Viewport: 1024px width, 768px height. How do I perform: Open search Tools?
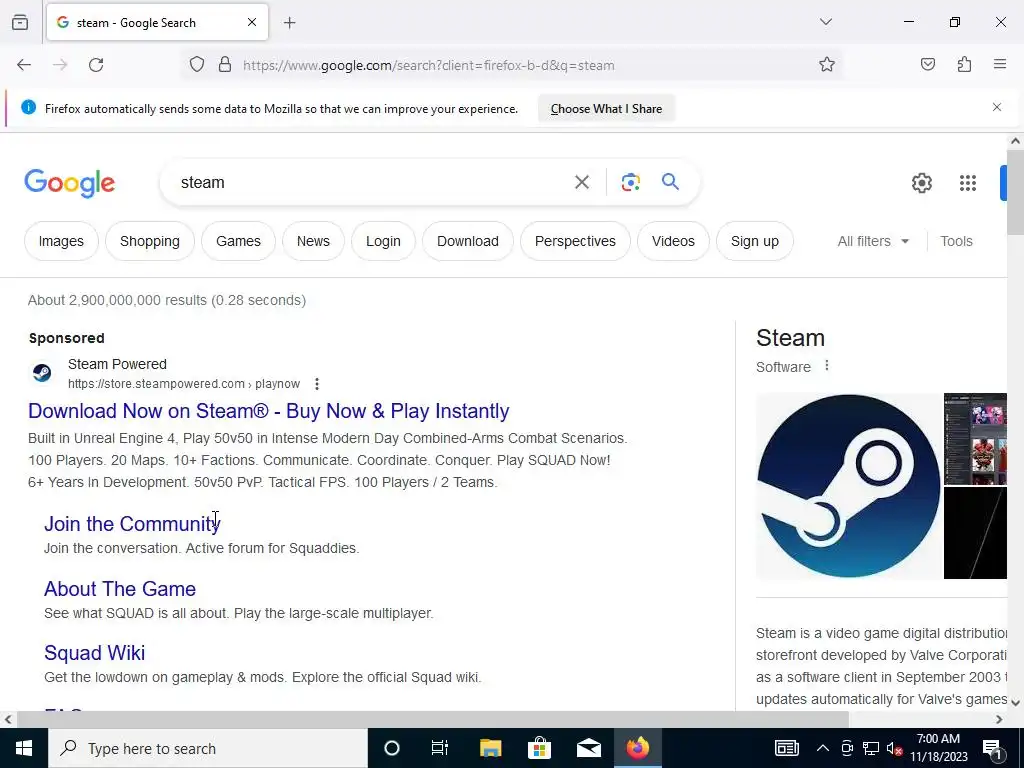click(956, 241)
